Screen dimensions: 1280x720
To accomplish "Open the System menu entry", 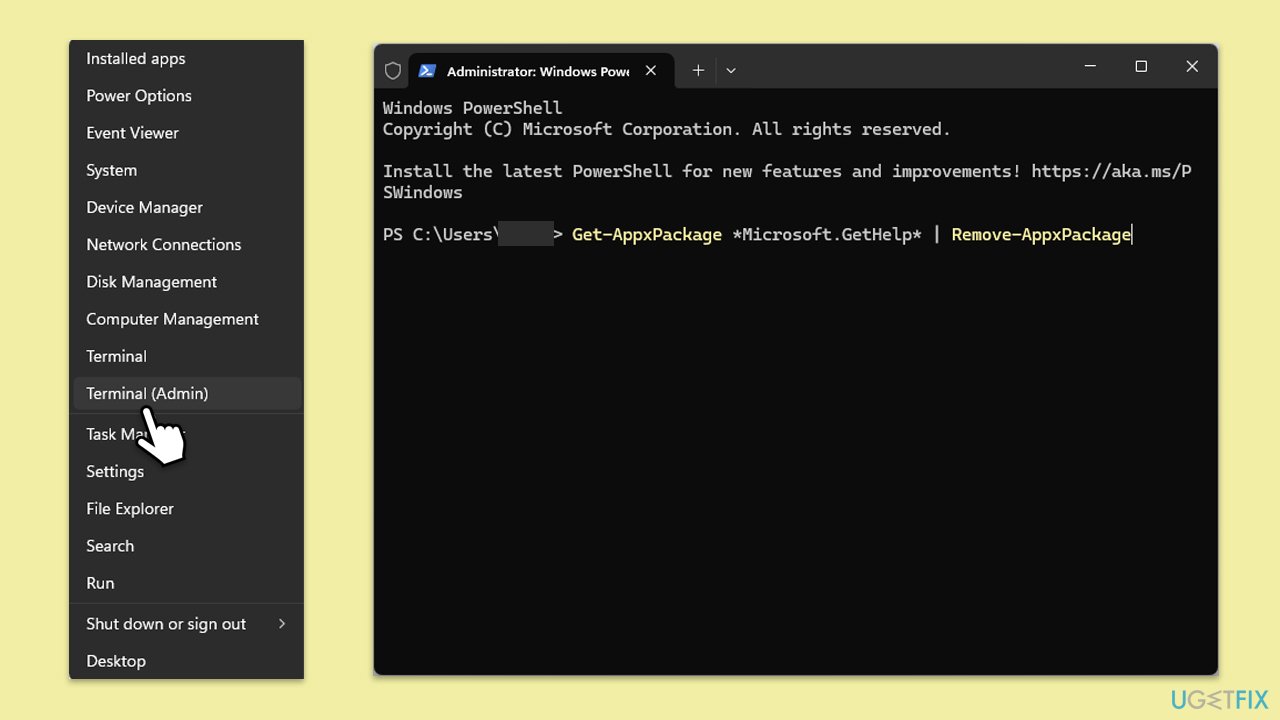I will [x=187, y=170].
